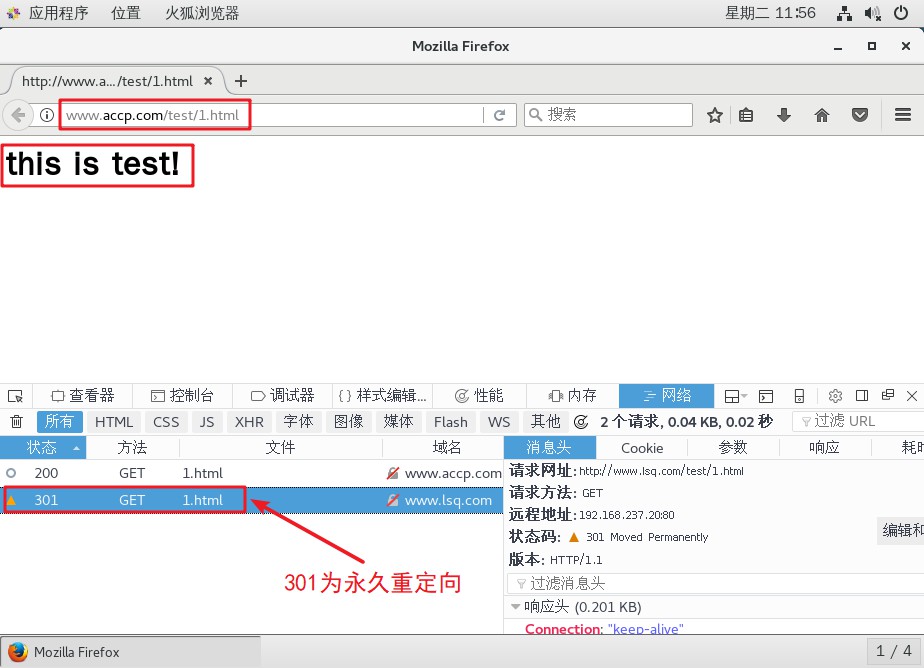Switch to the 控制台 devtools tab
The image size is (924, 668).
182,396
